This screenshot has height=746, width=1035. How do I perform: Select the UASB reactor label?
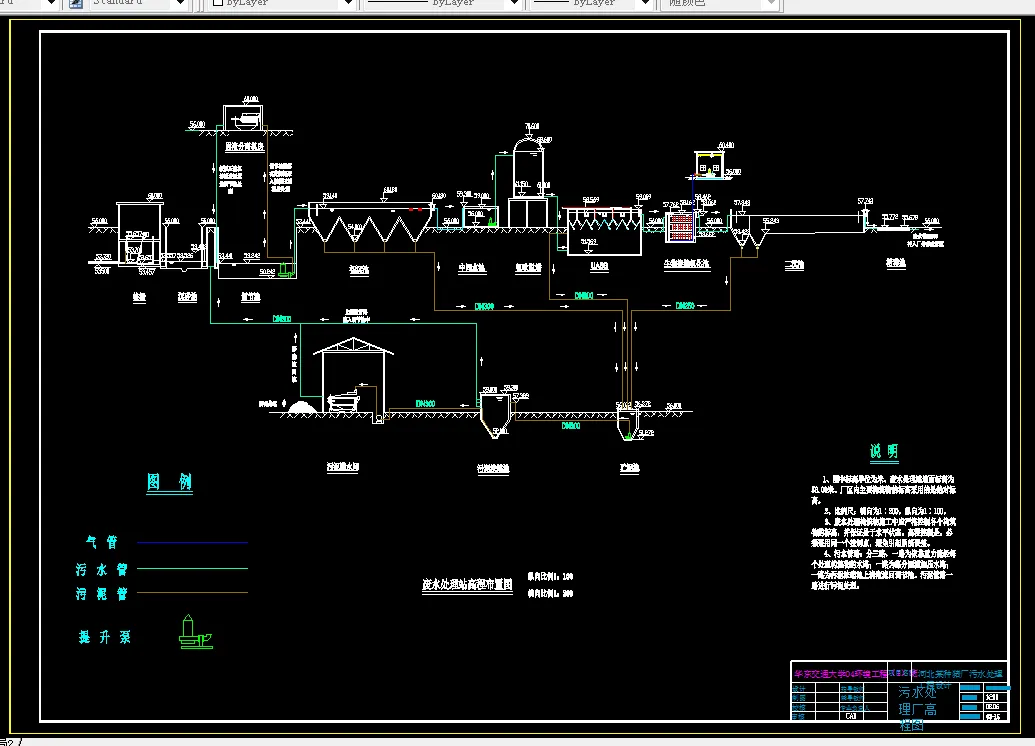tap(599, 266)
